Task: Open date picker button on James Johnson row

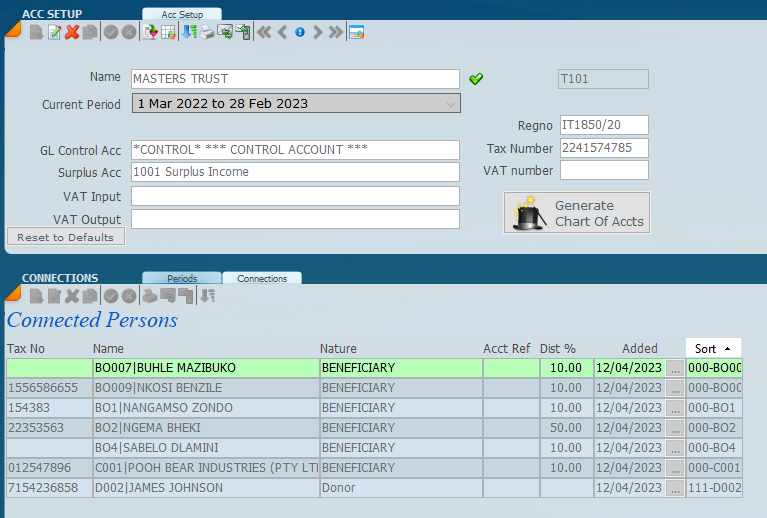Action: (x=675, y=488)
